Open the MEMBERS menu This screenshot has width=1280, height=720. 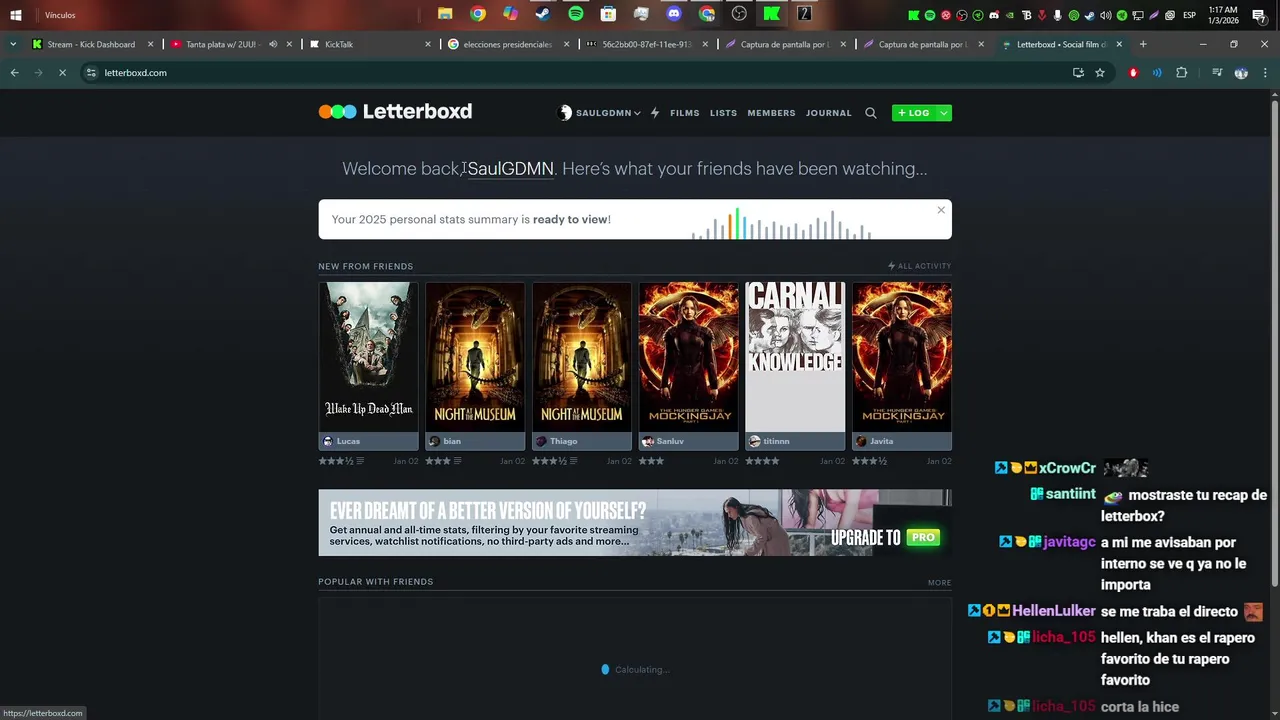(x=771, y=113)
